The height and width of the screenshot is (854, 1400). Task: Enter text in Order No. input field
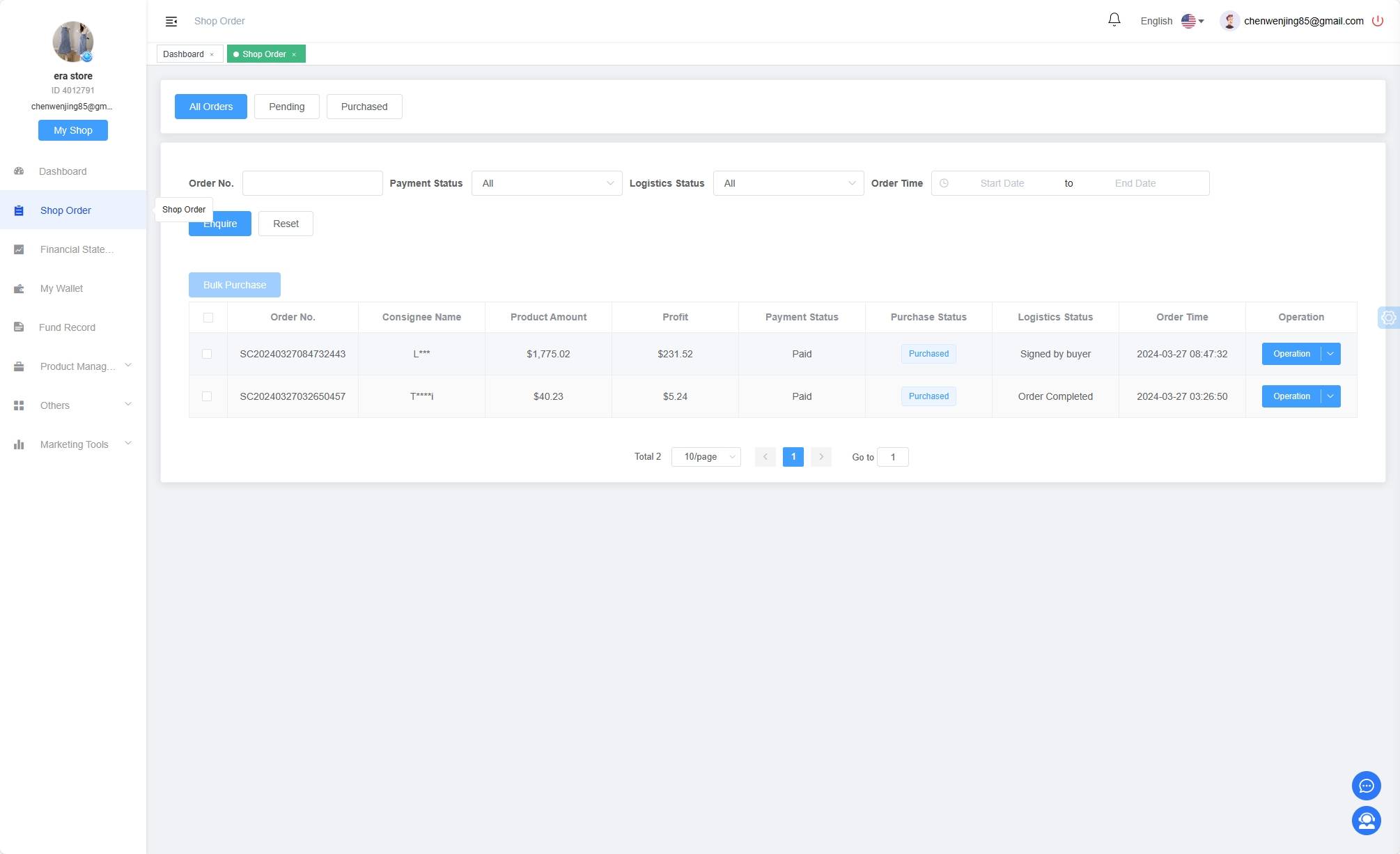pyautogui.click(x=312, y=183)
